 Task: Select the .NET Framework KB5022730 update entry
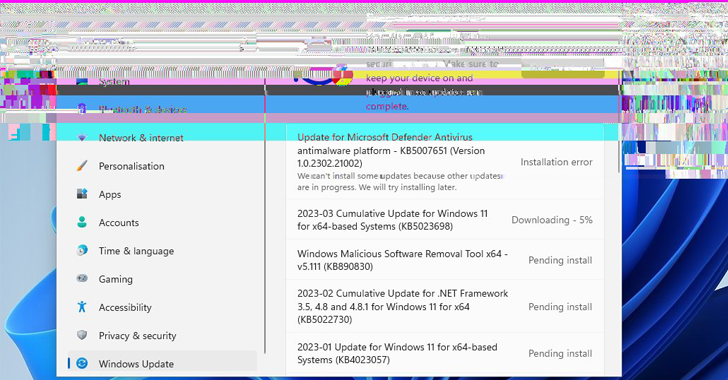[445, 307]
